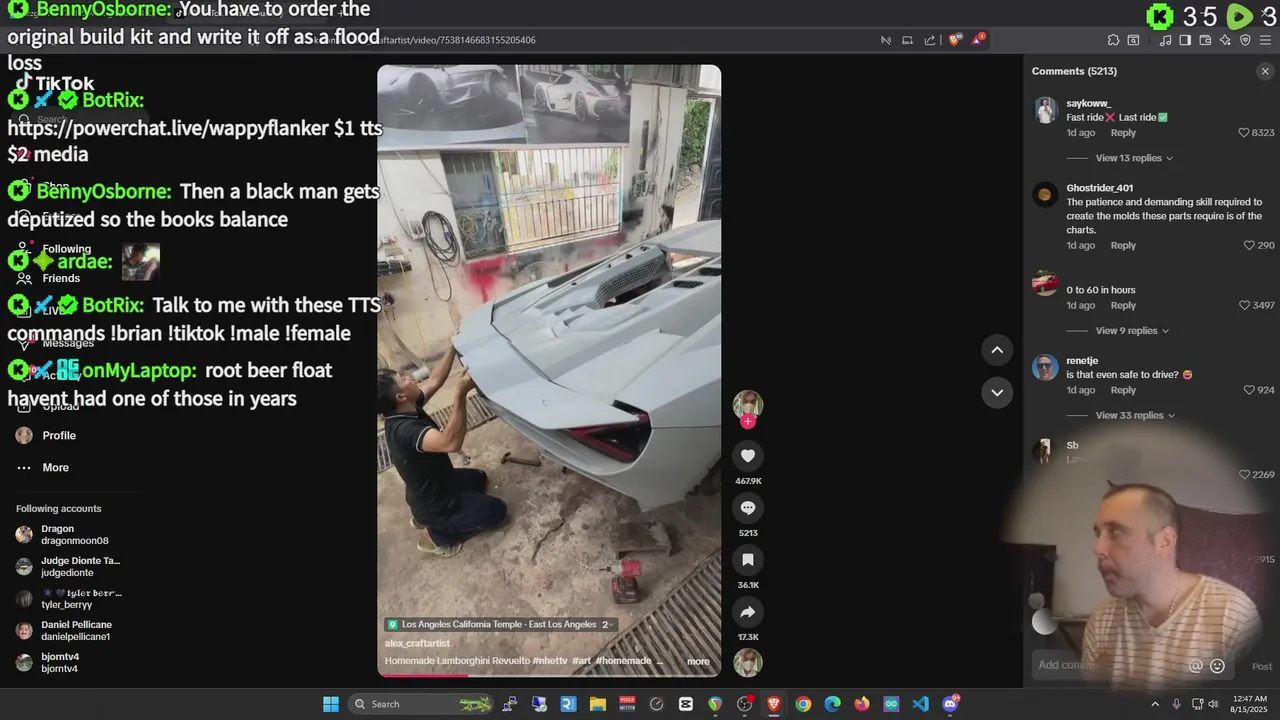This screenshot has width=1280, height=720.
Task: Open Judge Dionte followed account
Action: pos(68,567)
